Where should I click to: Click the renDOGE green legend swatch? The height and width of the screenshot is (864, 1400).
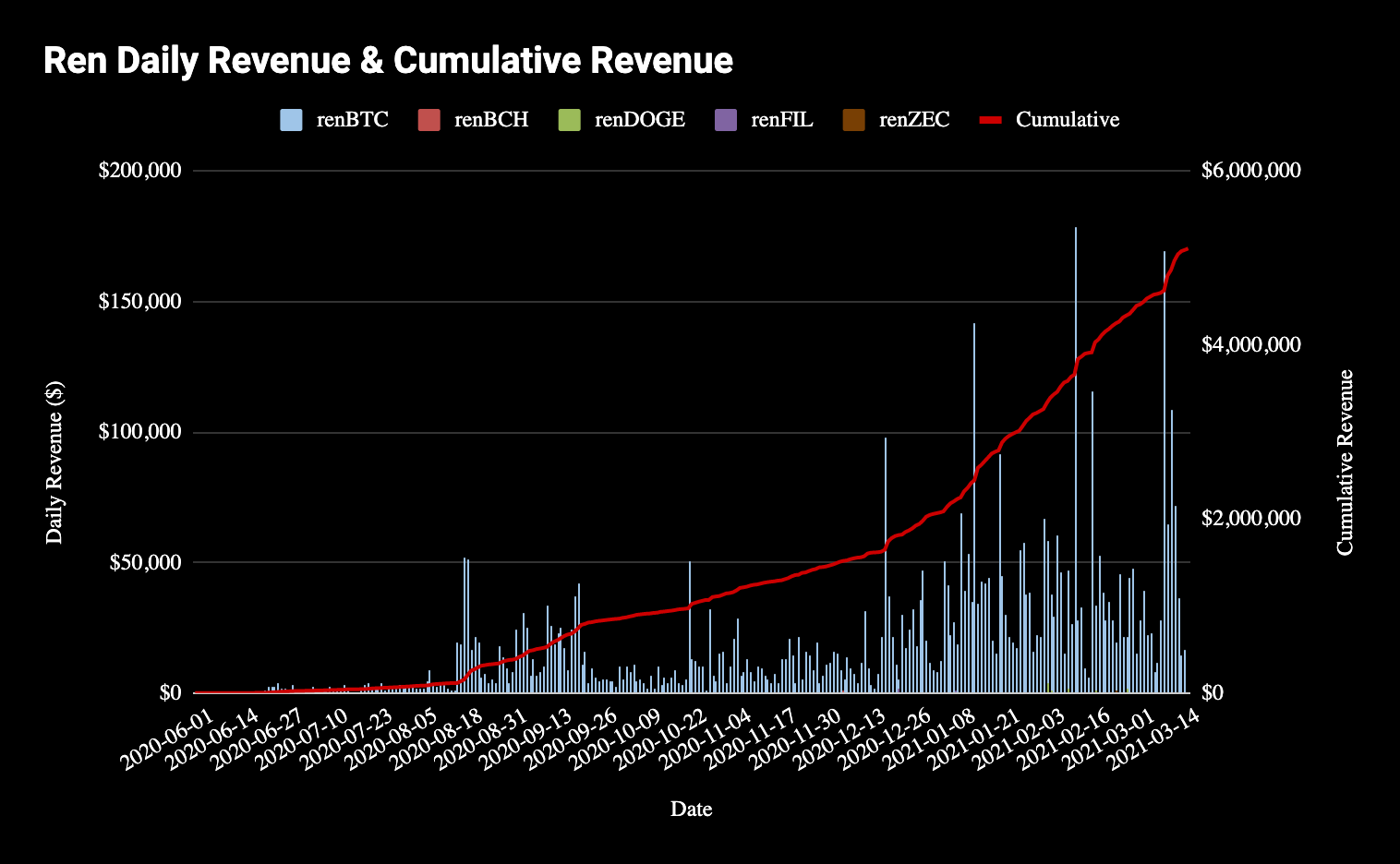click(x=570, y=120)
